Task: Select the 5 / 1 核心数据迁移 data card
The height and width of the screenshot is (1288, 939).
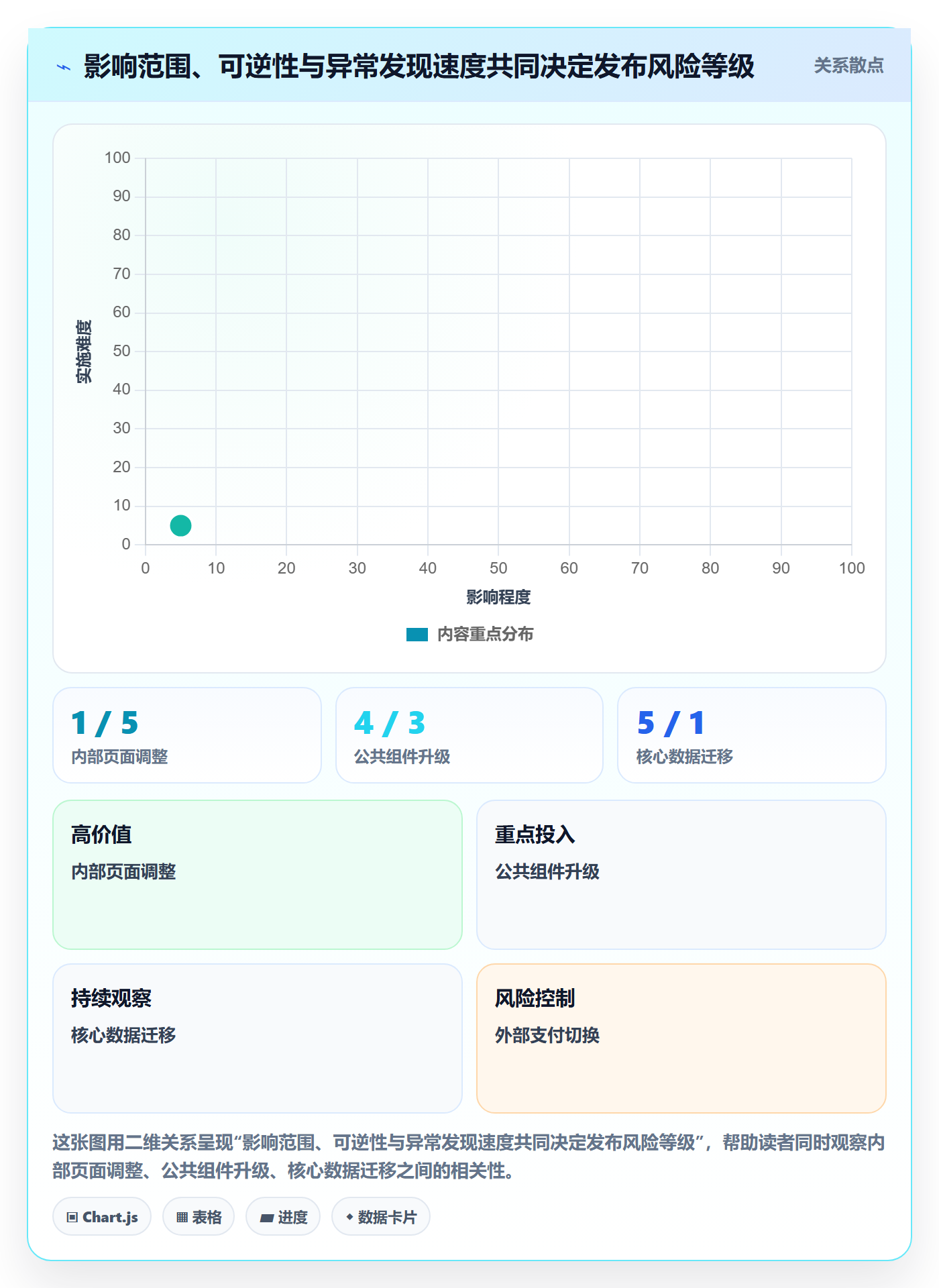Action: (752, 735)
